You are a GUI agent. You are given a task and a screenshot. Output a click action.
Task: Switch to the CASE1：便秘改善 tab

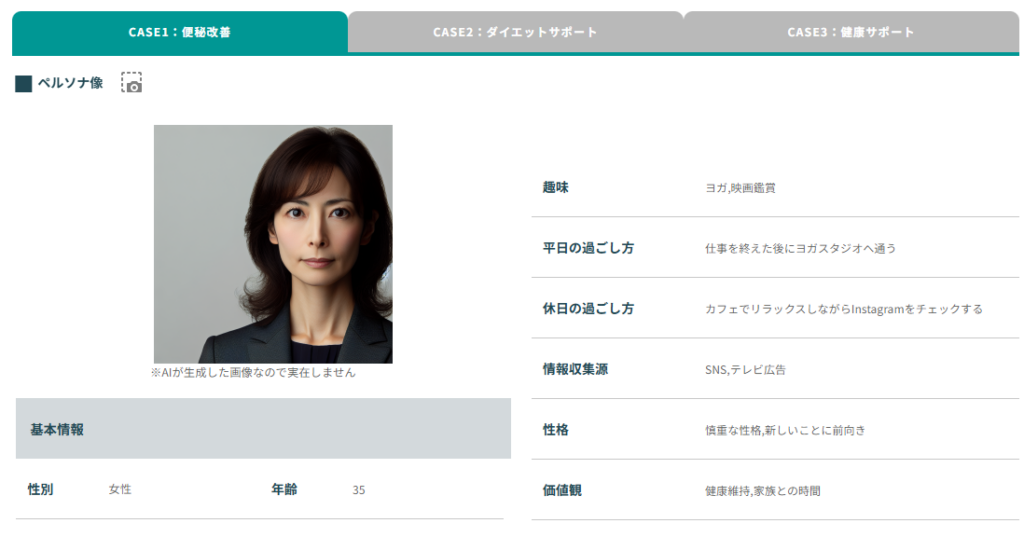180,32
